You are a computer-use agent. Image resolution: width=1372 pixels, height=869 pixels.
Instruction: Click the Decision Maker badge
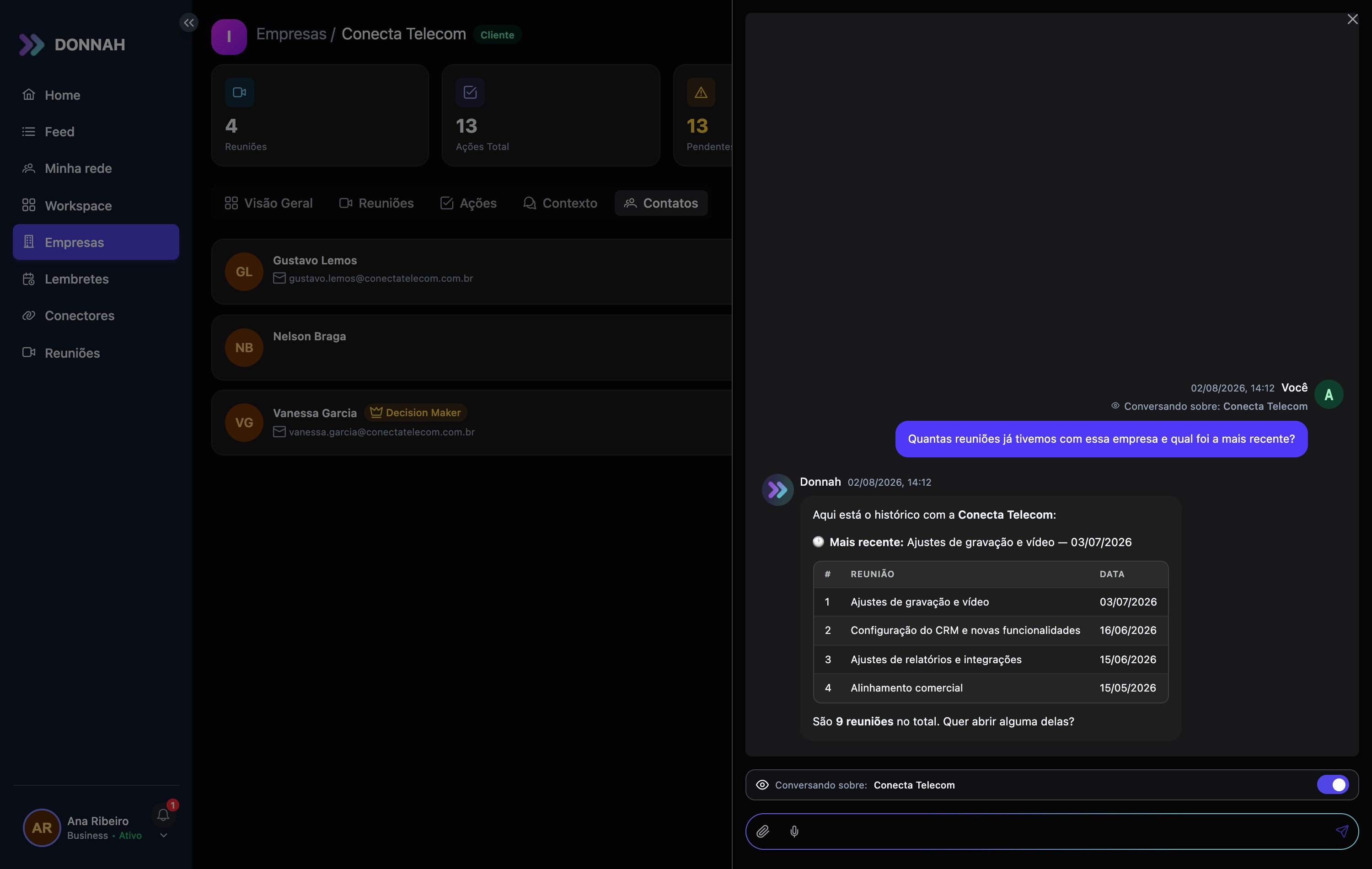point(416,413)
